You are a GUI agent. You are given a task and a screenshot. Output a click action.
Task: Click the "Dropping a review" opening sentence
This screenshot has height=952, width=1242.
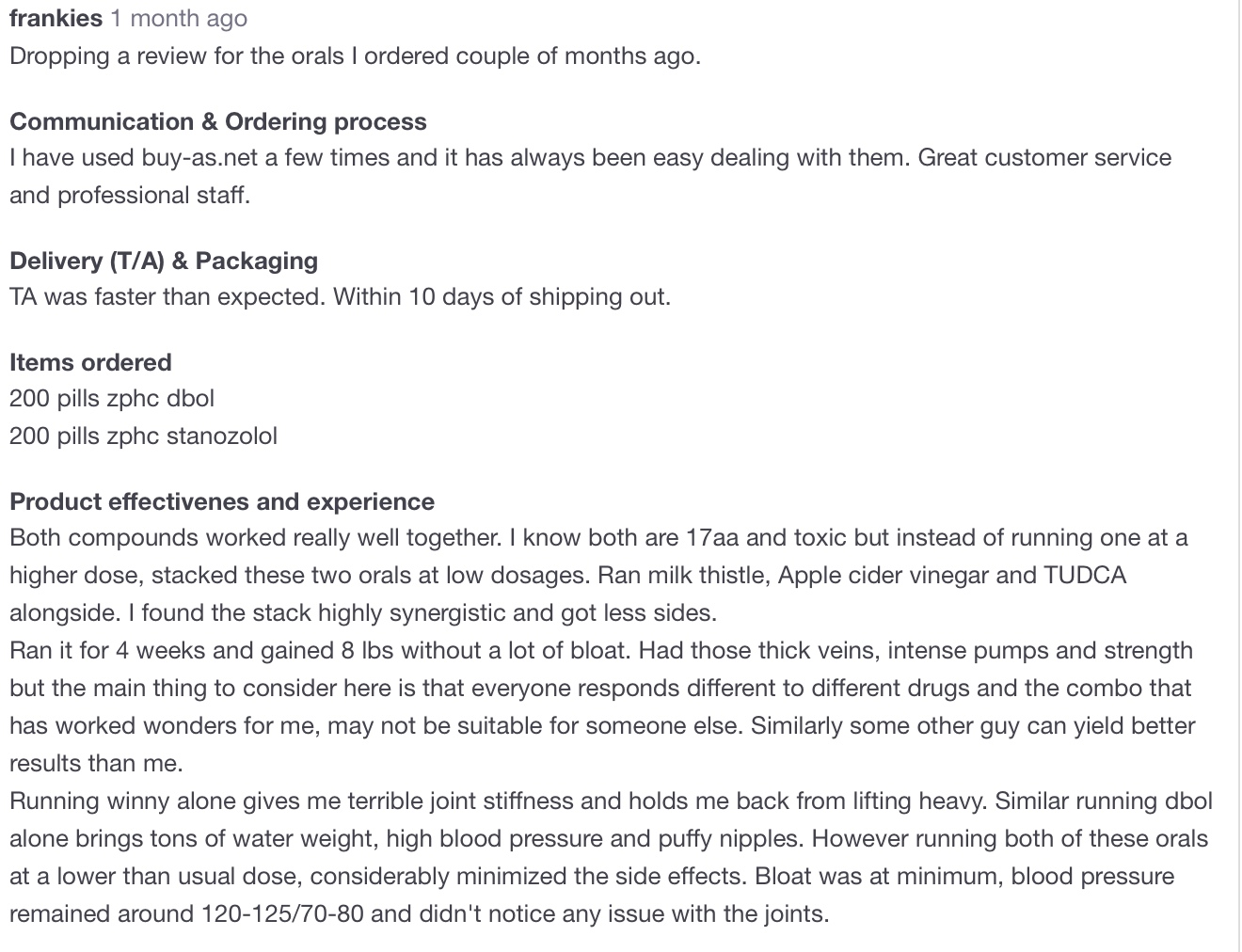tap(355, 56)
